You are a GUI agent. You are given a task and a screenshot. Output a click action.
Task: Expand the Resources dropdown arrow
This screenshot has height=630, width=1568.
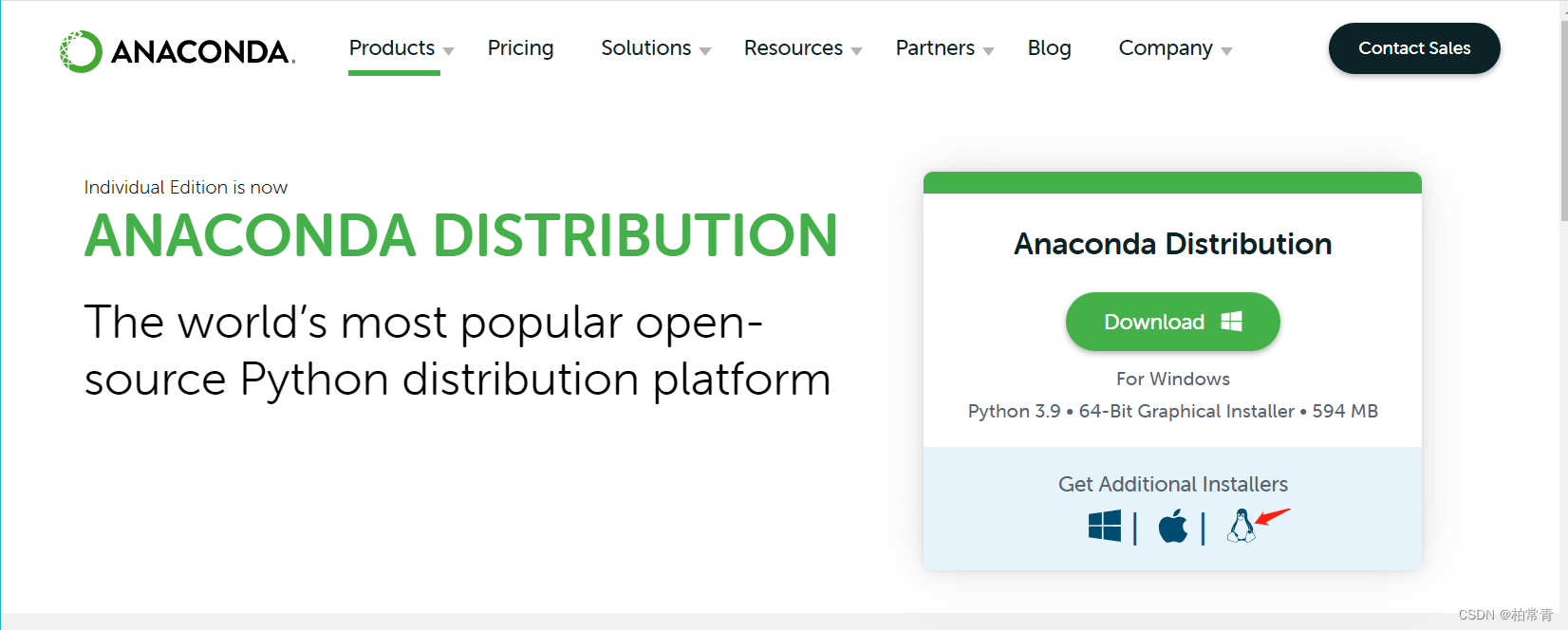point(856,51)
